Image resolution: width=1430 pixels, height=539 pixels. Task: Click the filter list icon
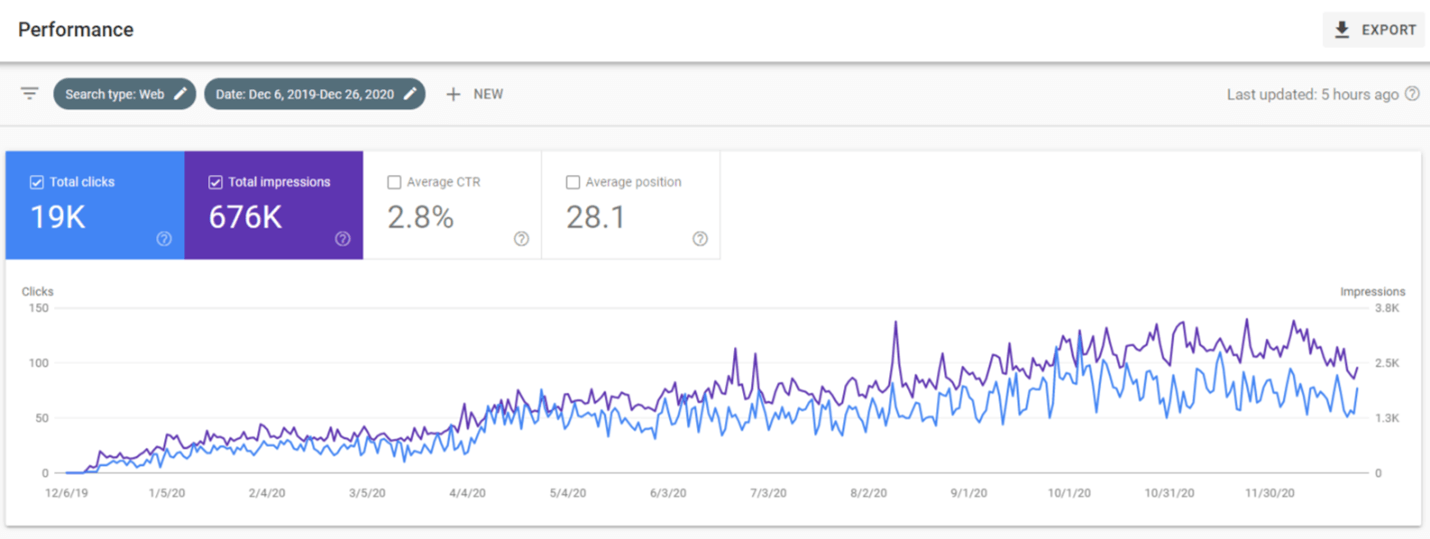pos(30,94)
